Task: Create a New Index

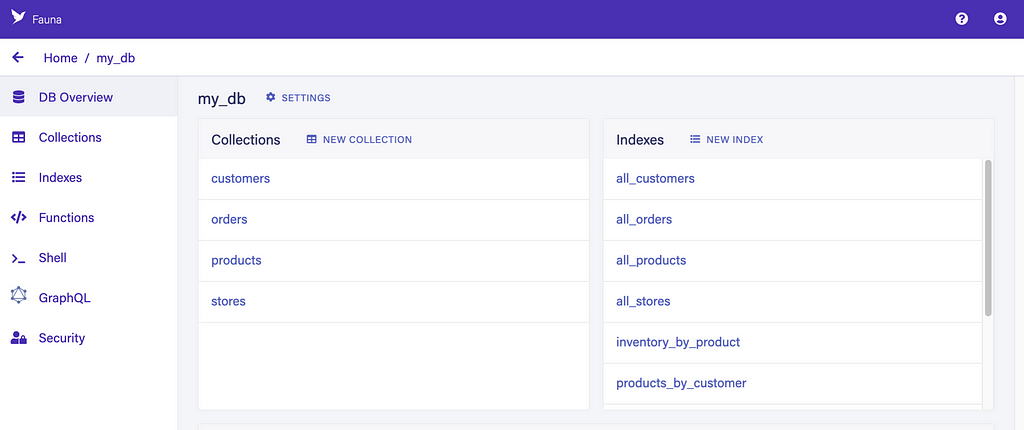Action: [726, 139]
